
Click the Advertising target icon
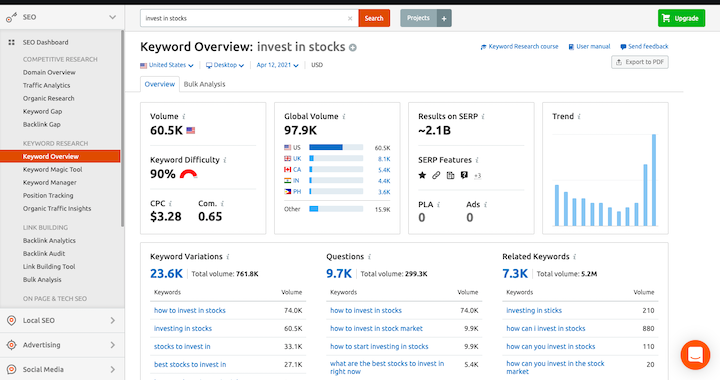(11, 345)
